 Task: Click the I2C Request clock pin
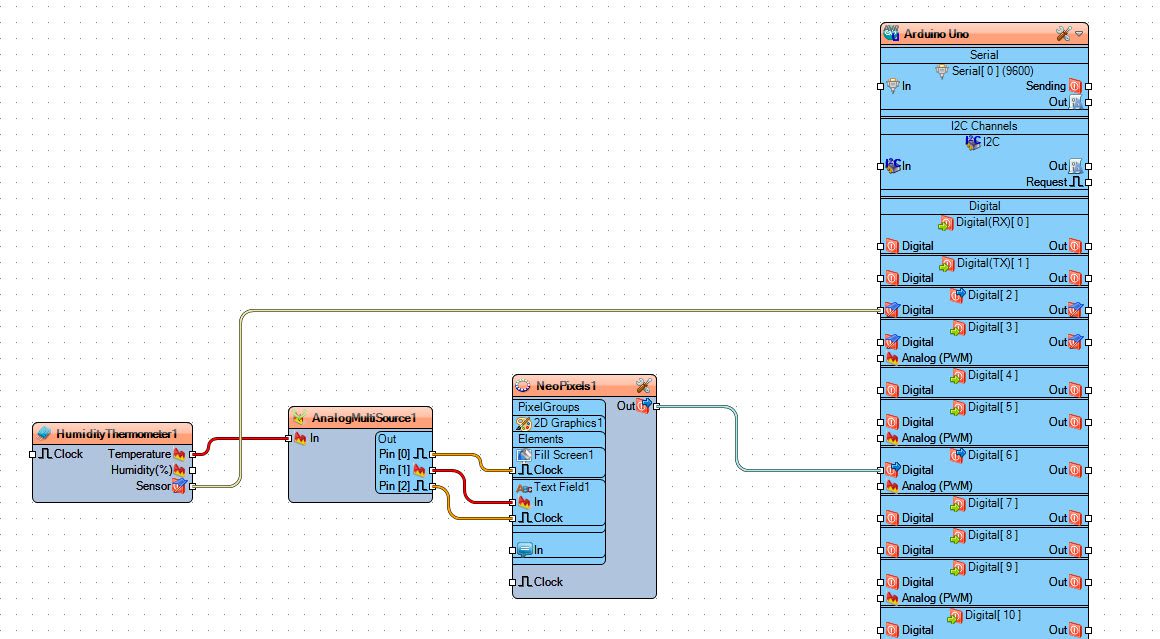[1088, 182]
